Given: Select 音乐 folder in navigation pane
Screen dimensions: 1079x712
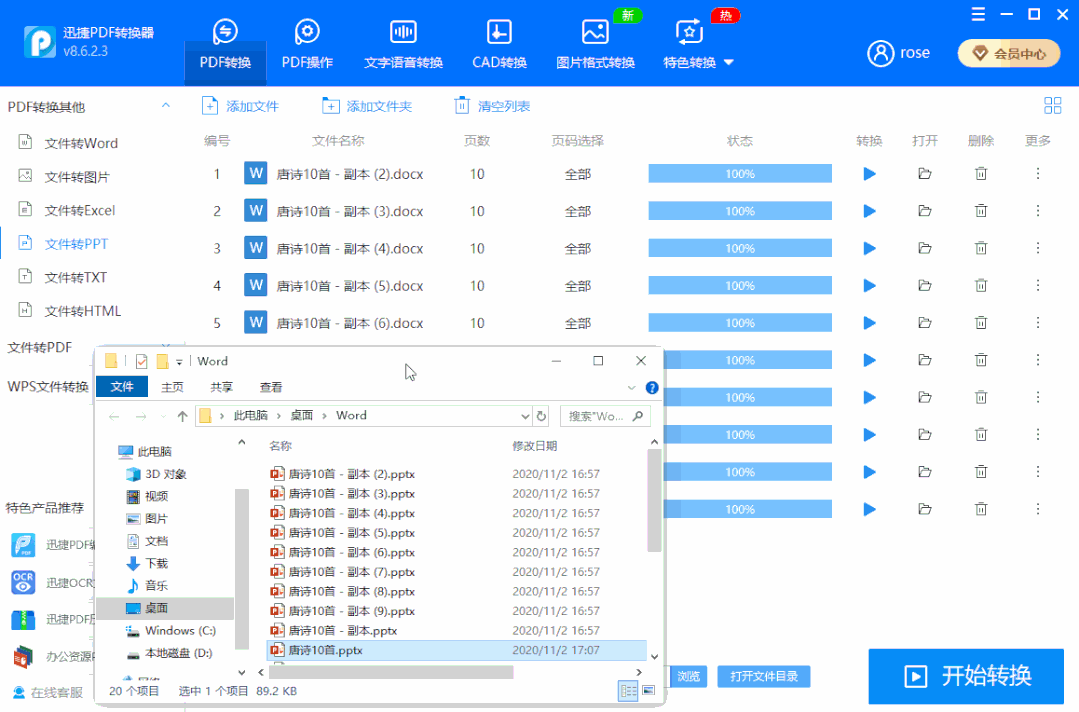Looking at the screenshot, I should coord(148,585).
